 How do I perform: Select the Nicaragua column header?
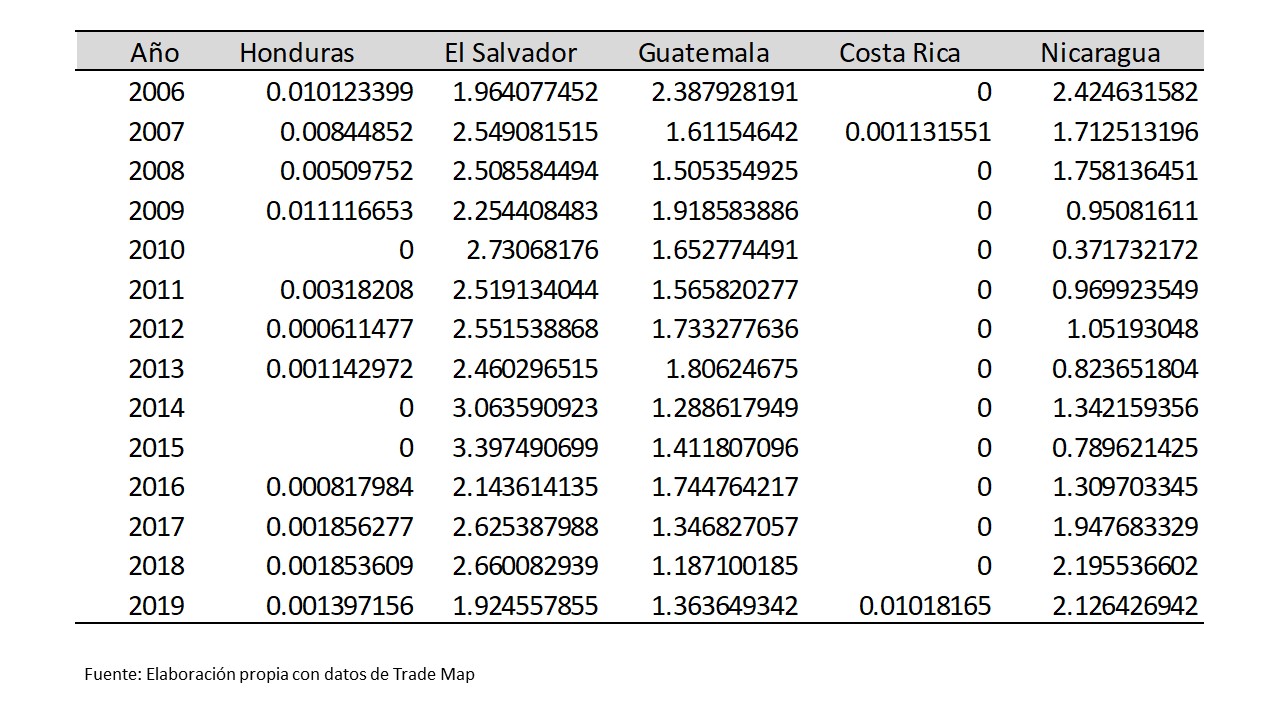1100,52
